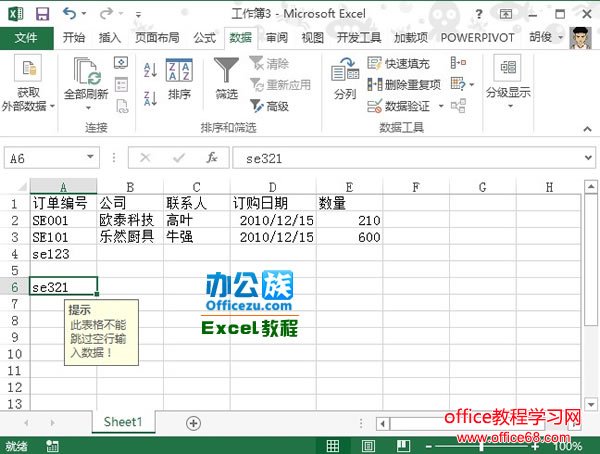Screen dimensions: 600x454
Task: Switch to the POWERPIVOT tab
Action: (477, 38)
